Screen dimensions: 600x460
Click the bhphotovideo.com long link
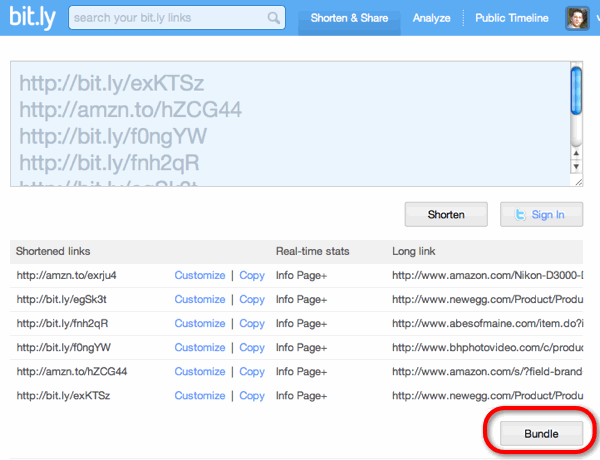click(x=487, y=347)
